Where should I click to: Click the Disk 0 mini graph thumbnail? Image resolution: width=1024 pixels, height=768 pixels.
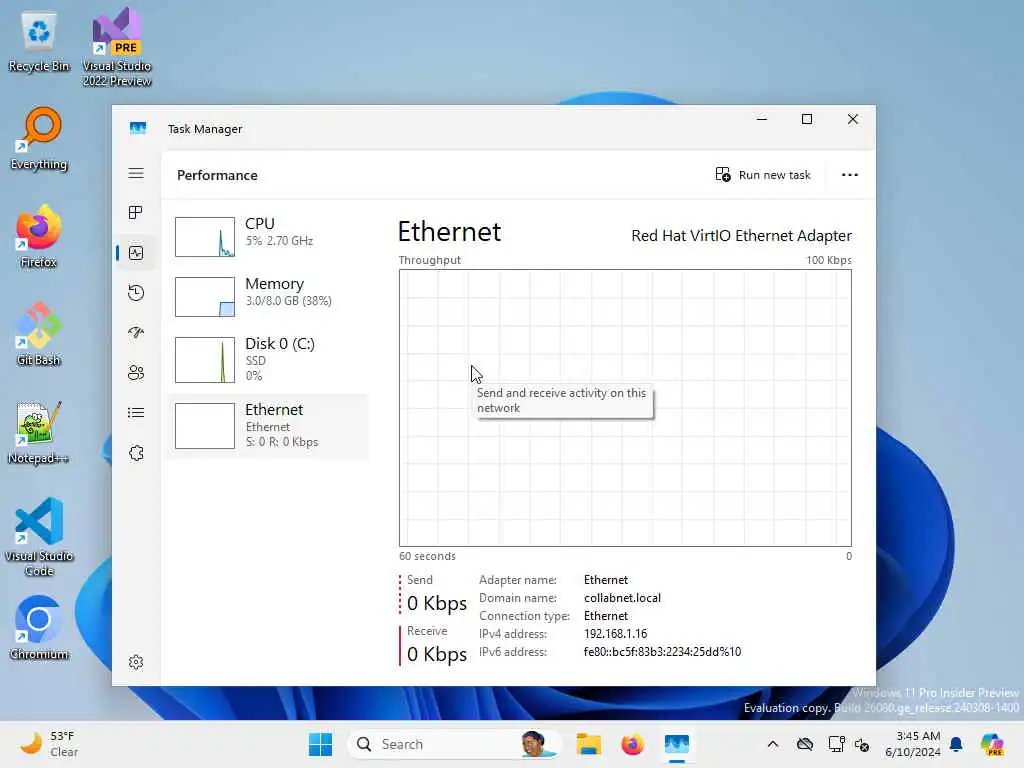pos(204,360)
